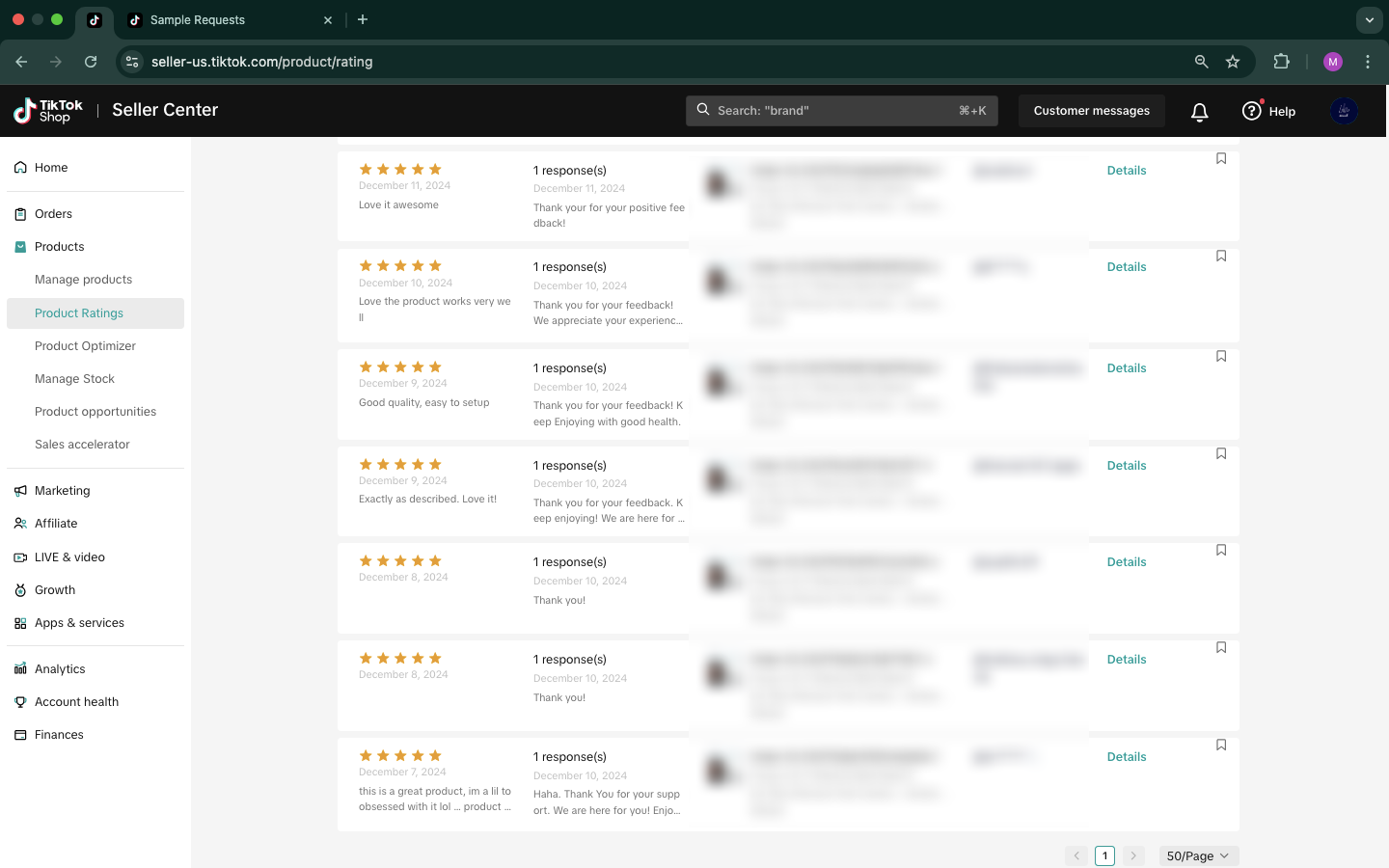The height and width of the screenshot is (868, 1389).
Task: Expand the browser tab search chevron
Action: pos(1369,19)
